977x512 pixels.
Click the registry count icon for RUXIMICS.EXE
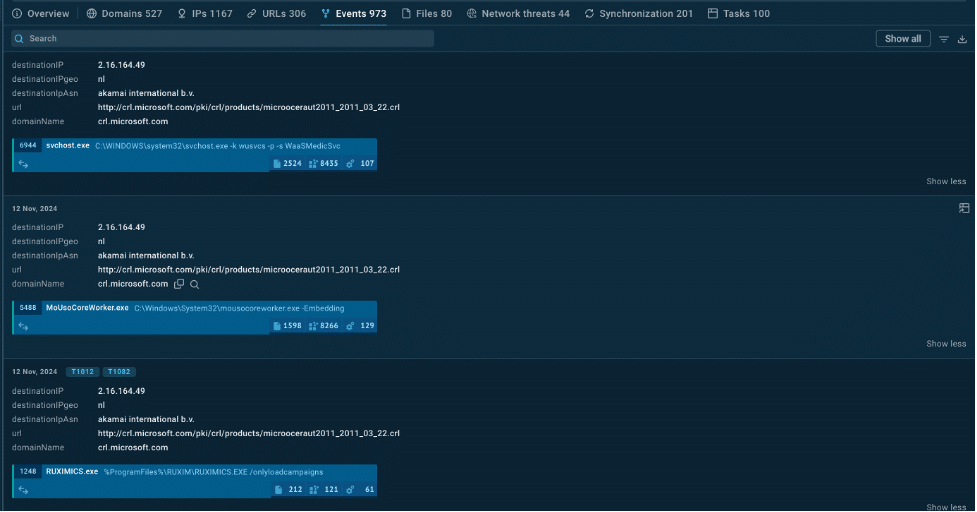point(315,490)
